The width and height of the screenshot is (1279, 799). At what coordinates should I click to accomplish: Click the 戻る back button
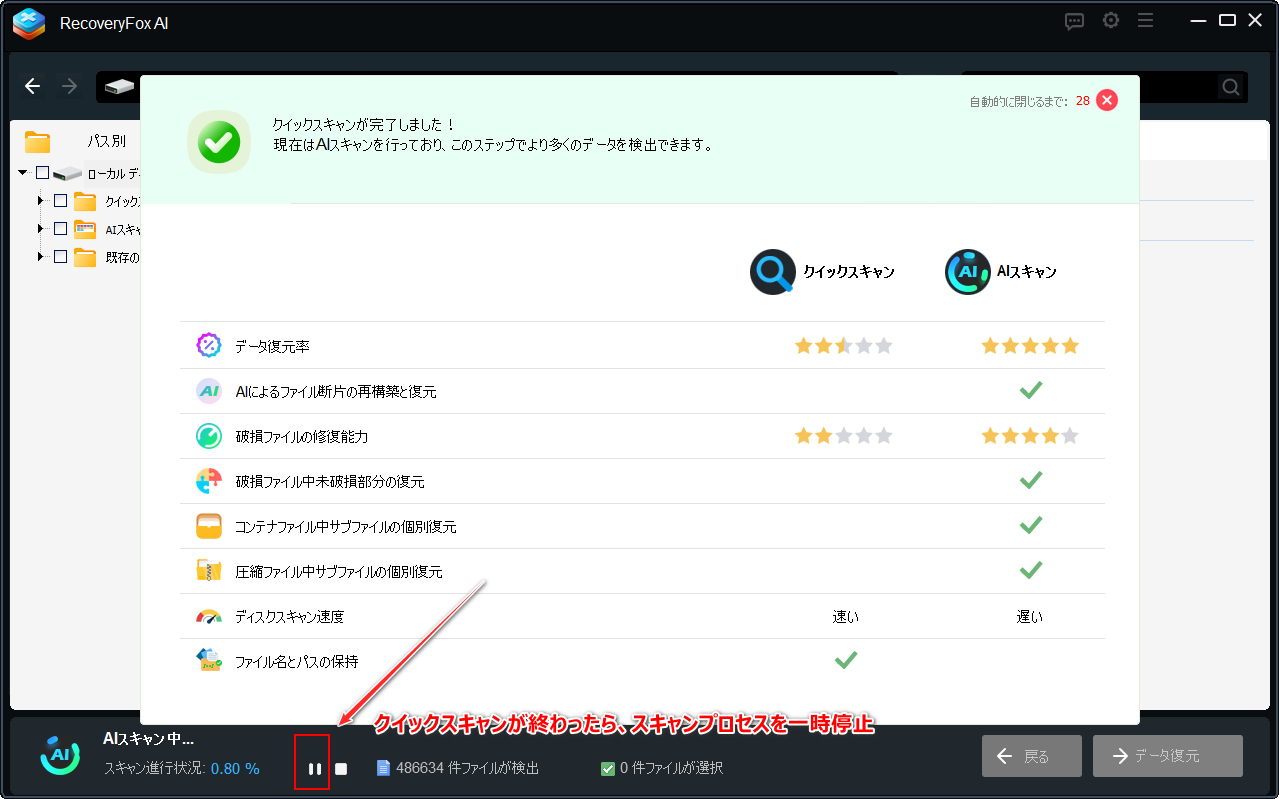pyautogui.click(x=1031, y=756)
